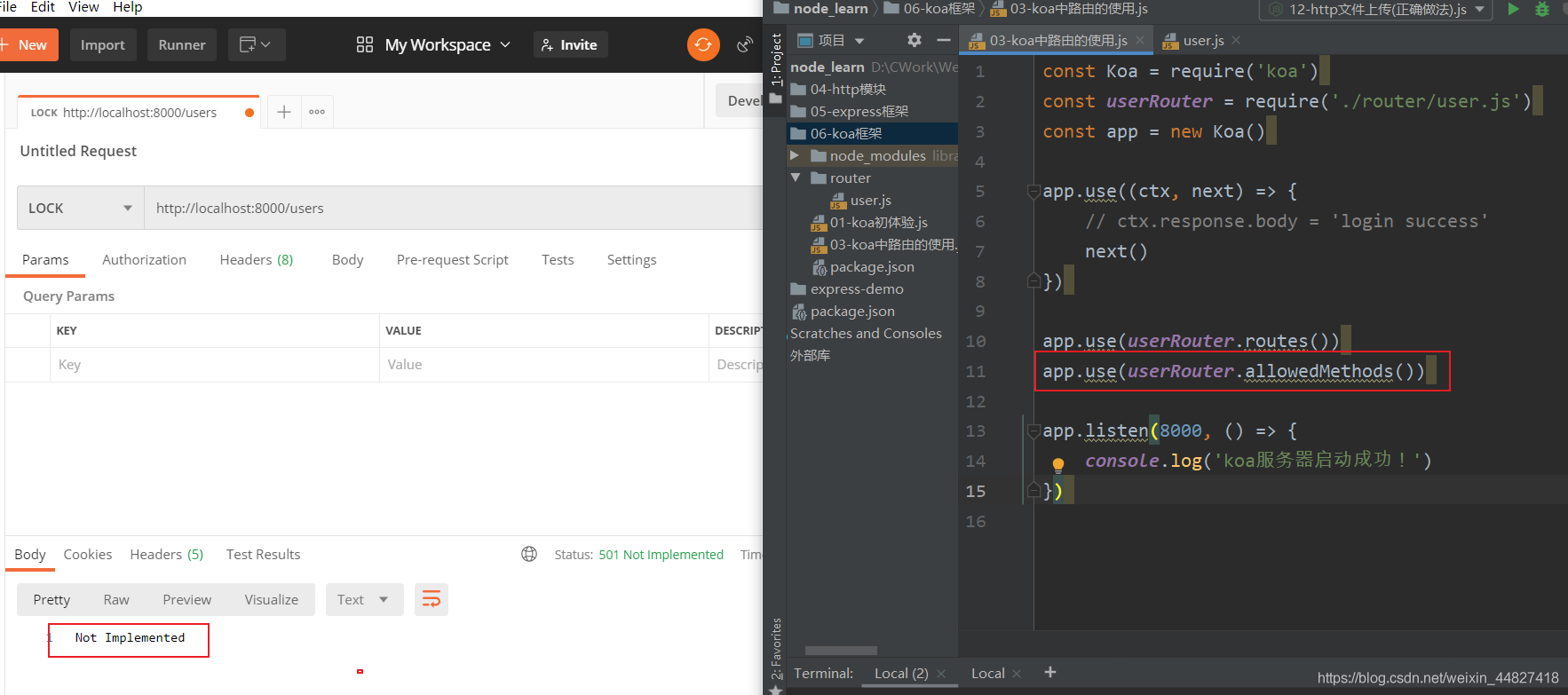Image resolution: width=1568 pixels, height=695 pixels.
Task: Close the user.js editor tab
Action: click(1236, 40)
